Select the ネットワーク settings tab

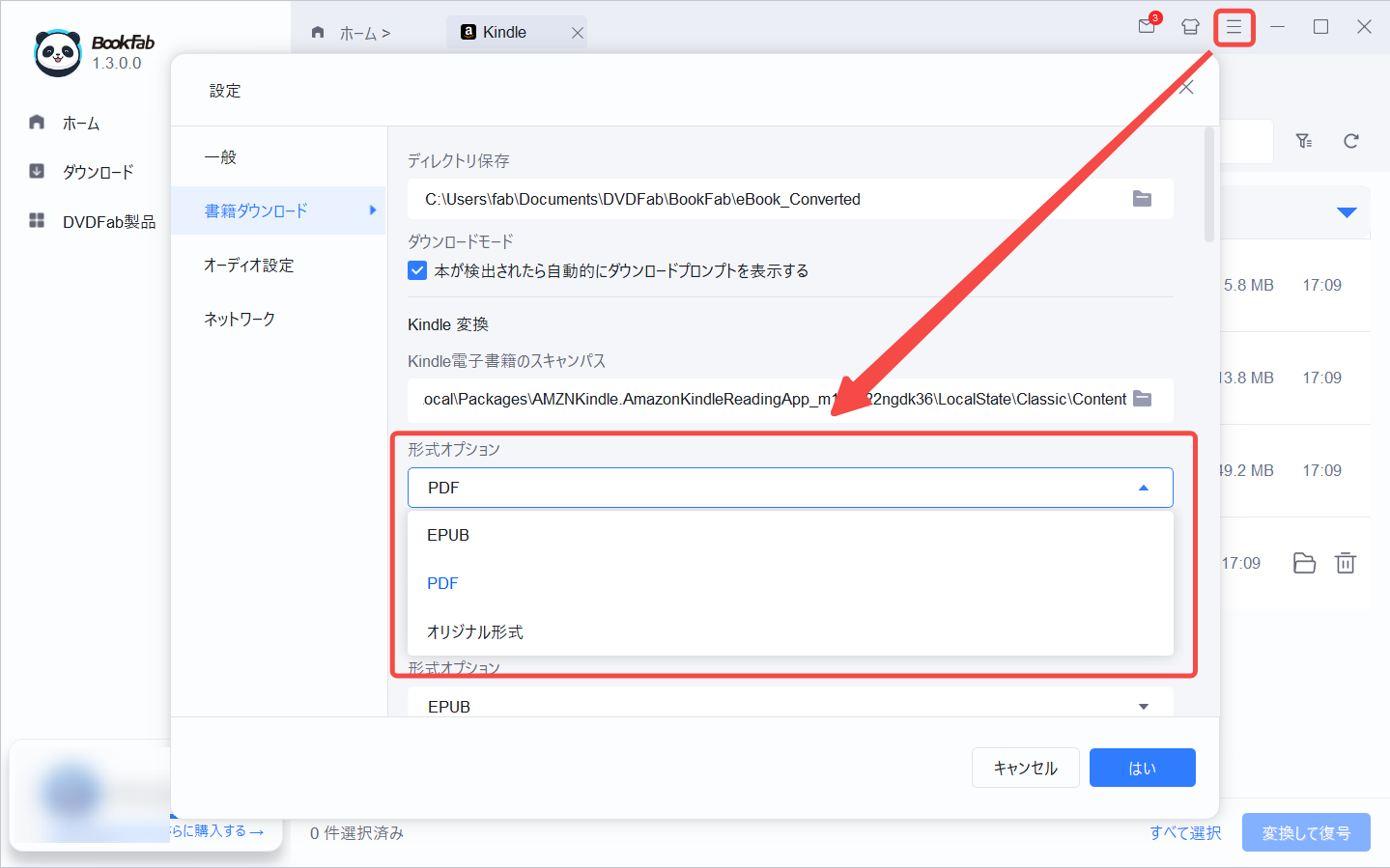pos(278,319)
